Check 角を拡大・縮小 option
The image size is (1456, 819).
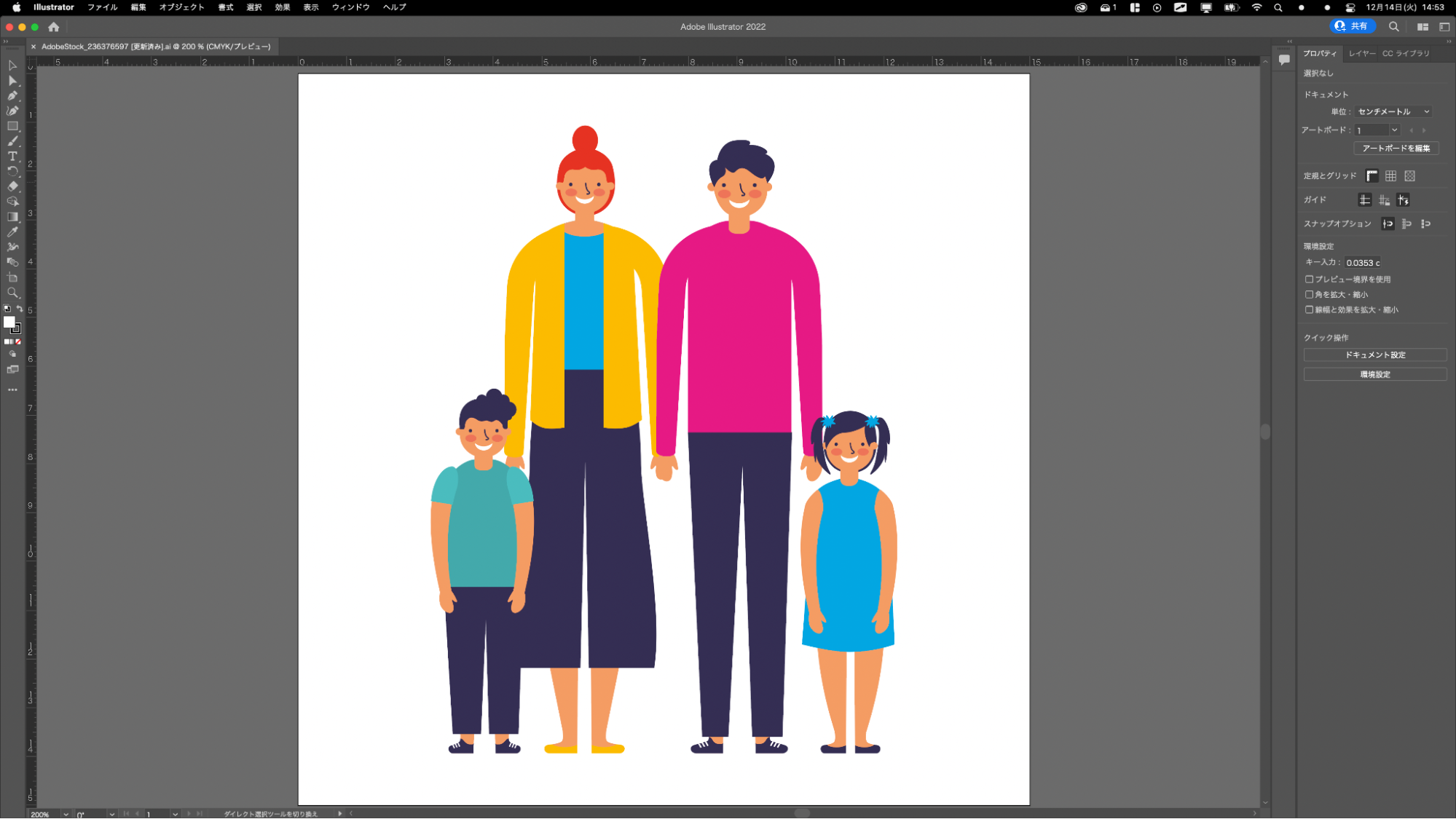point(1309,295)
